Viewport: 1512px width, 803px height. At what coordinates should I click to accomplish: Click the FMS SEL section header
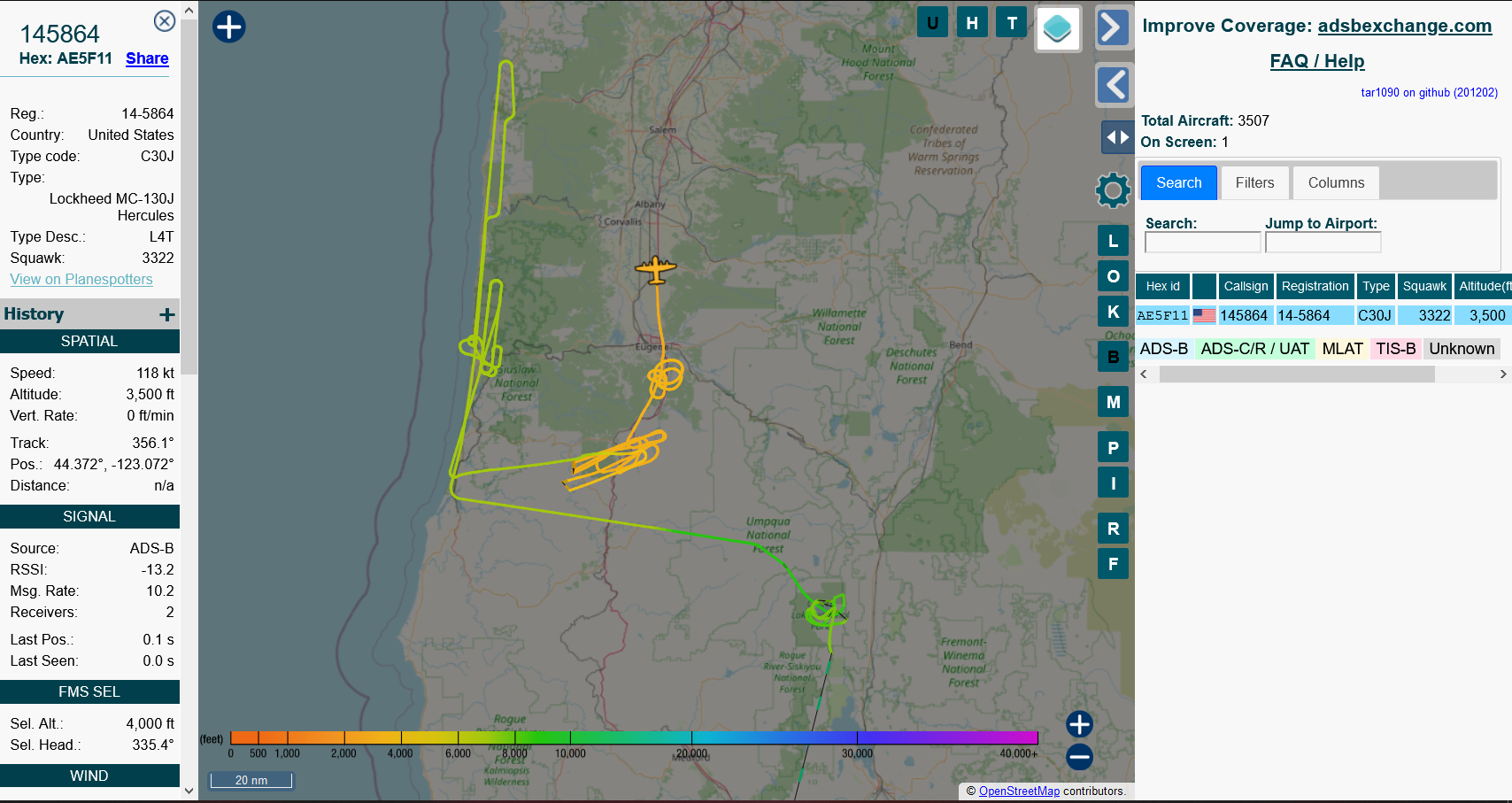[89, 691]
